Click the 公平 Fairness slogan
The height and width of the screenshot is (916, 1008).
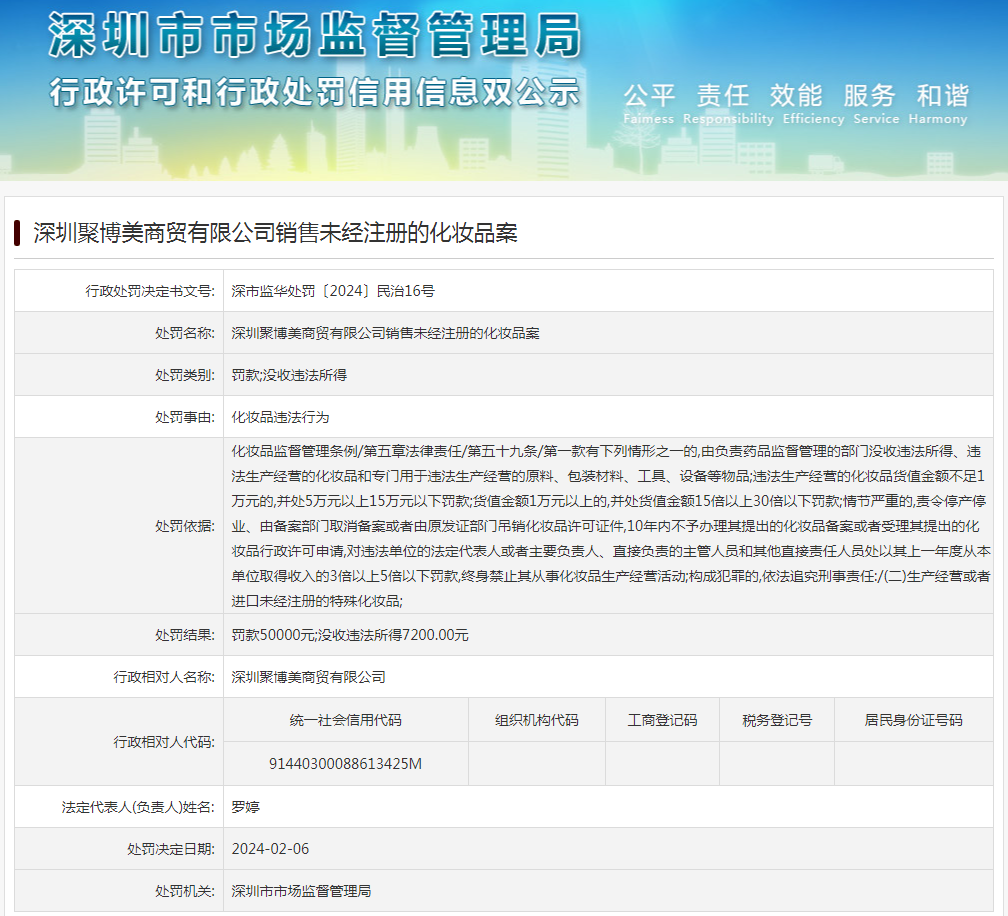[x=649, y=104]
